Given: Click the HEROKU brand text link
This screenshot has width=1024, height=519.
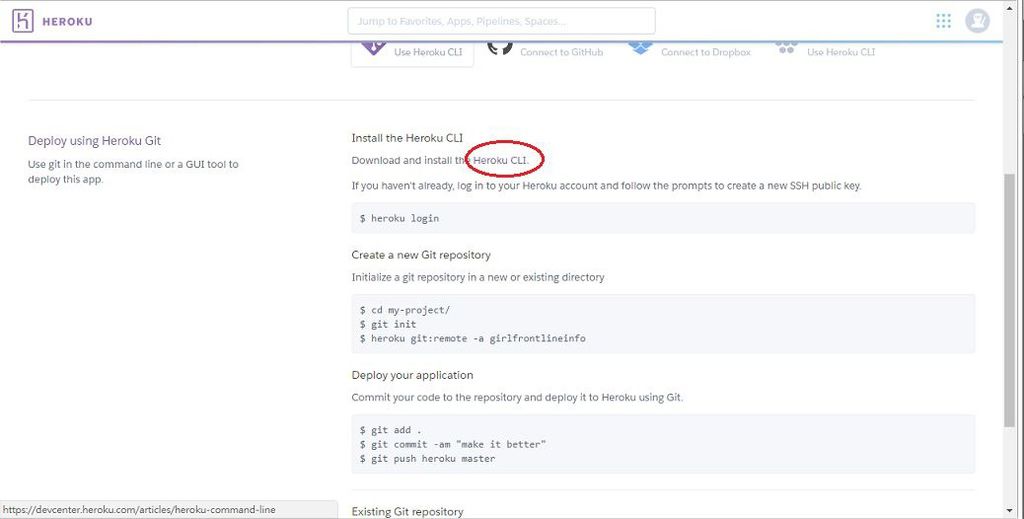Looking at the screenshot, I should 67,22.
